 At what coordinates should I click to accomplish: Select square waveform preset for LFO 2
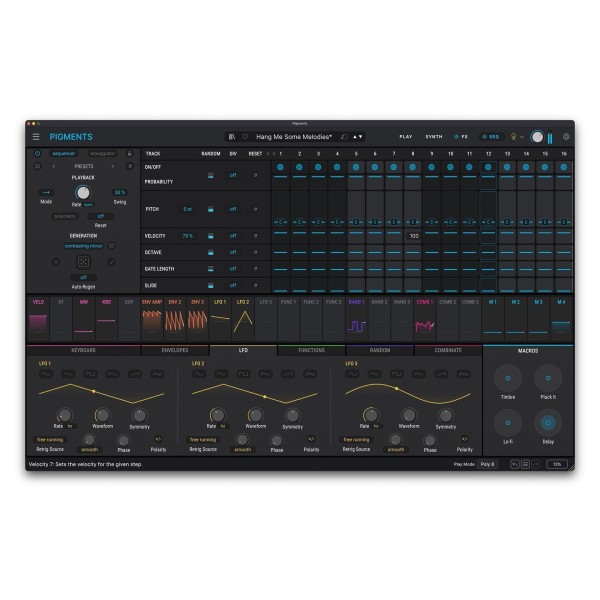tap(243, 374)
